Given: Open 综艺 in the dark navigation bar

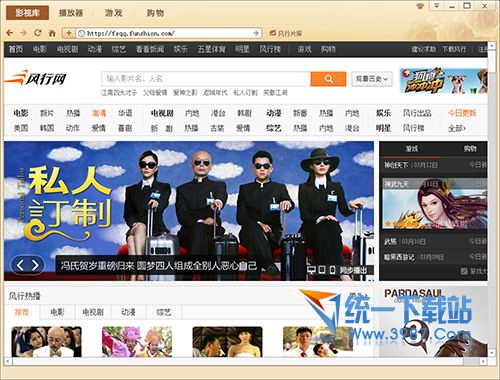Looking at the screenshot, I should pos(119,49).
